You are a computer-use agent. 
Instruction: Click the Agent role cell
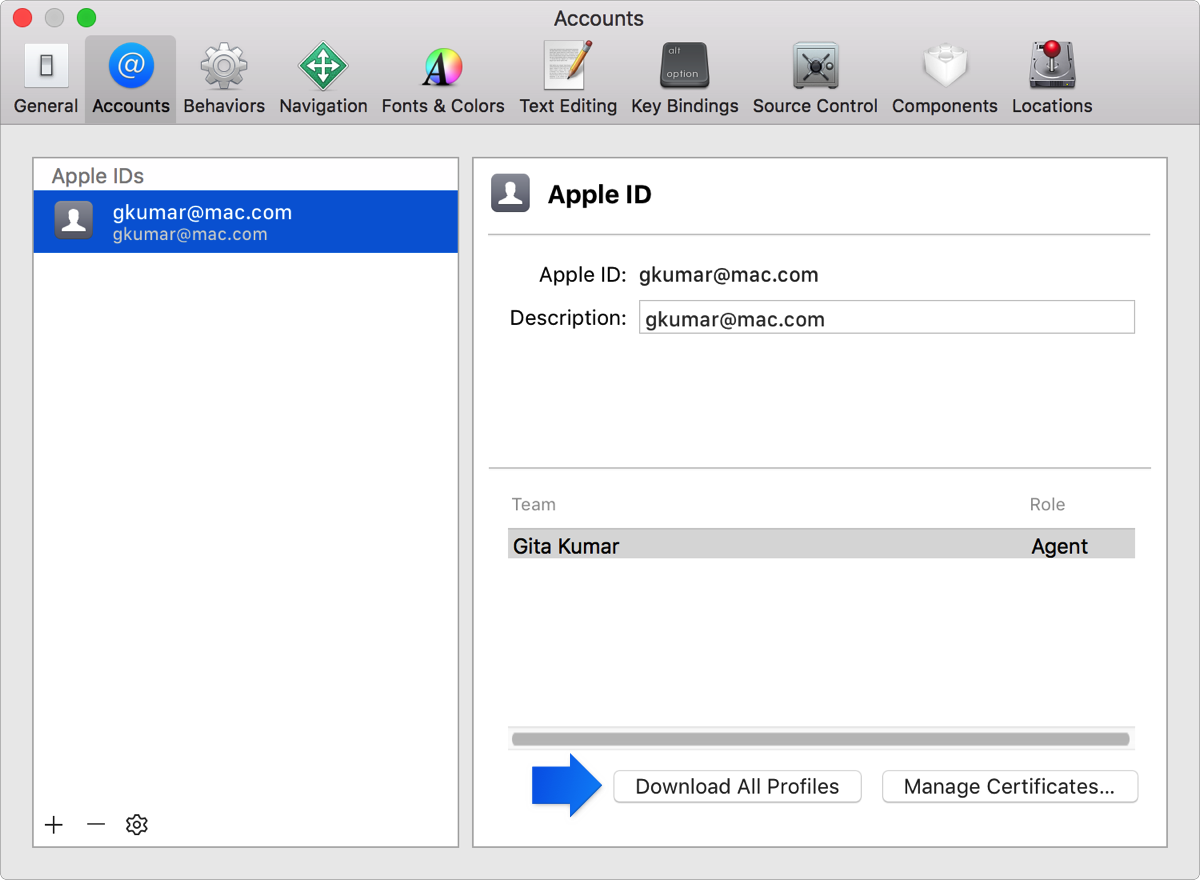click(1060, 546)
